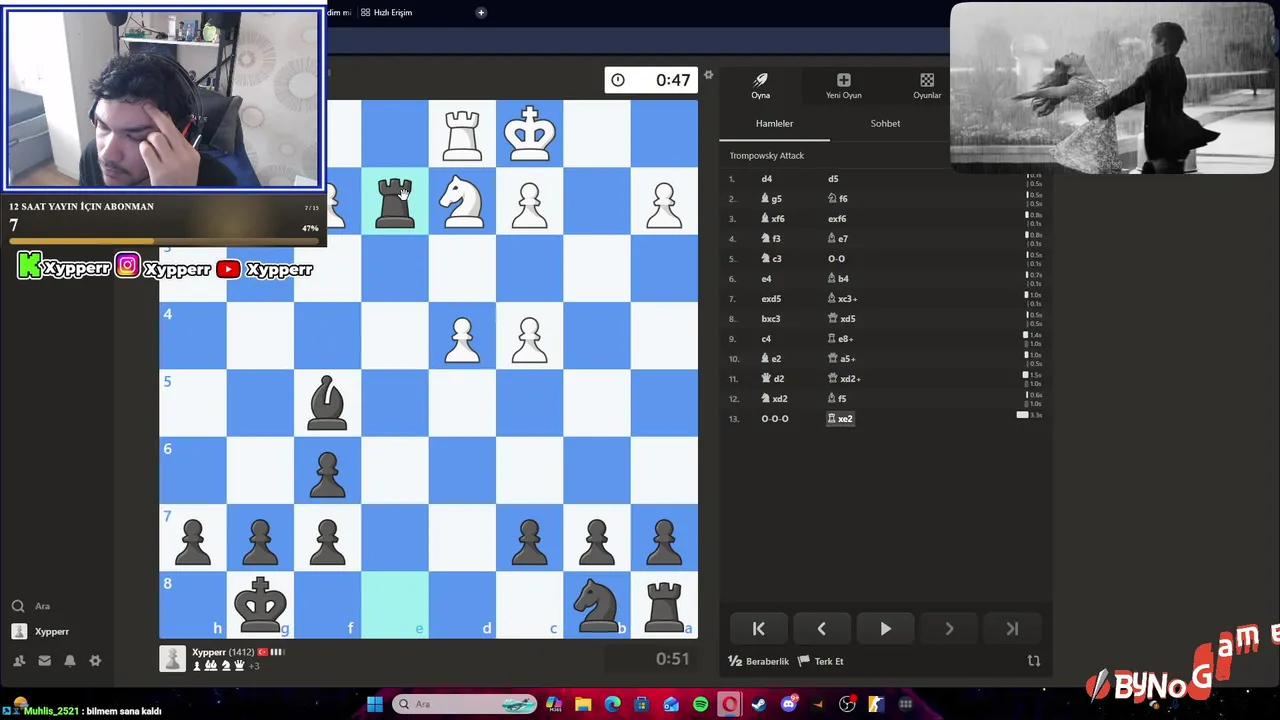Go to move 11 queen d2
This screenshot has width=1280, height=720.
773,379
